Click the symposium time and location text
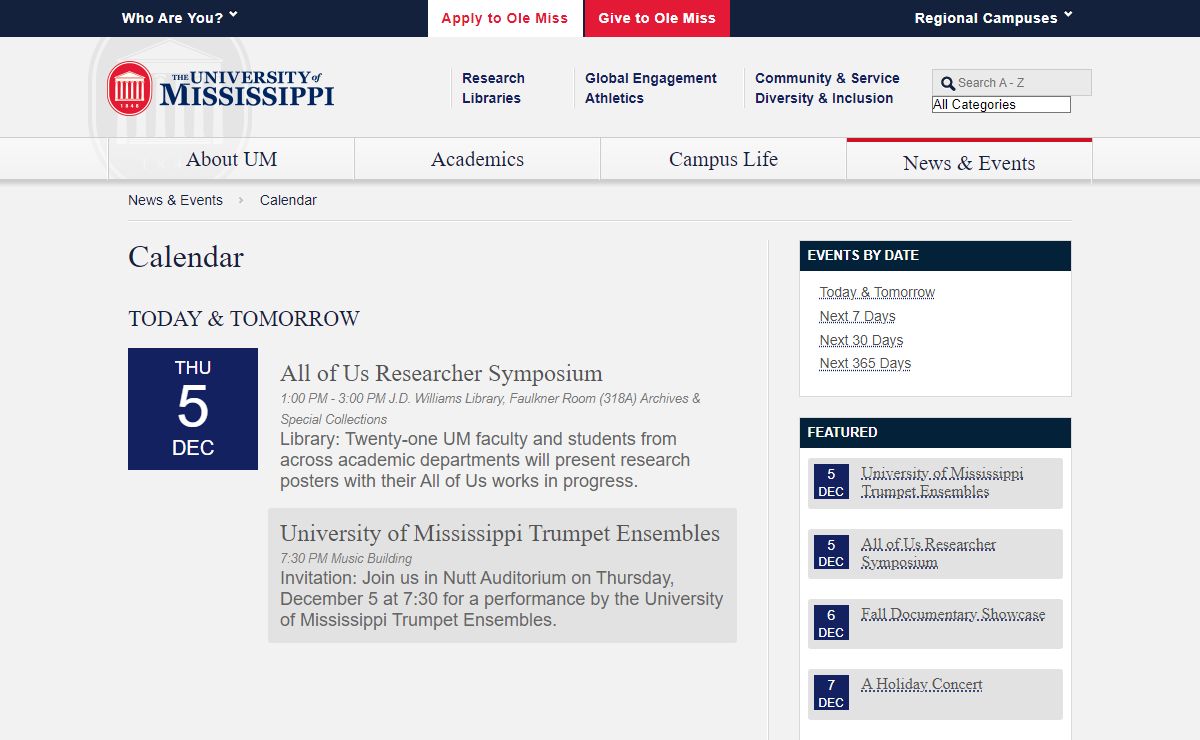This screenshot has height=740, width=1200. (x=490, y=408)
